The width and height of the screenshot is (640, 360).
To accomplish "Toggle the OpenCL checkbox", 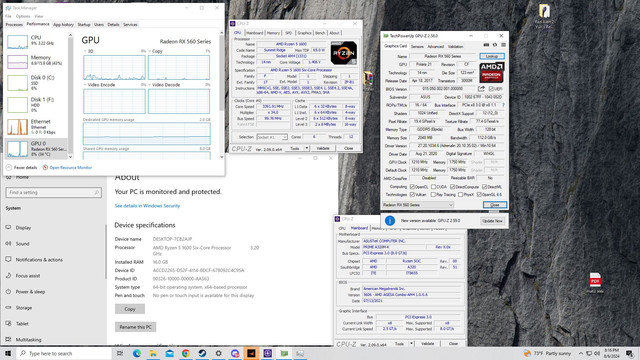I will point(412,187).
